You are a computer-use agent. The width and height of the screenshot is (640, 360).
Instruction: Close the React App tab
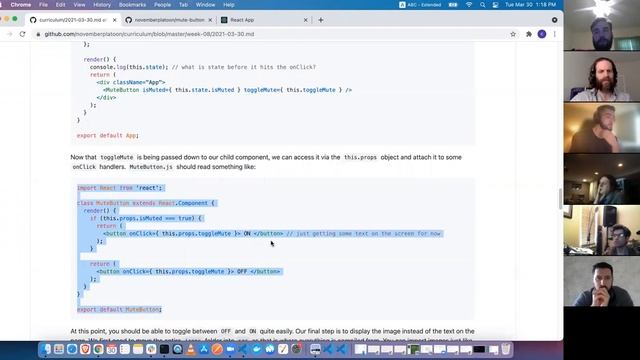[305, 20]
